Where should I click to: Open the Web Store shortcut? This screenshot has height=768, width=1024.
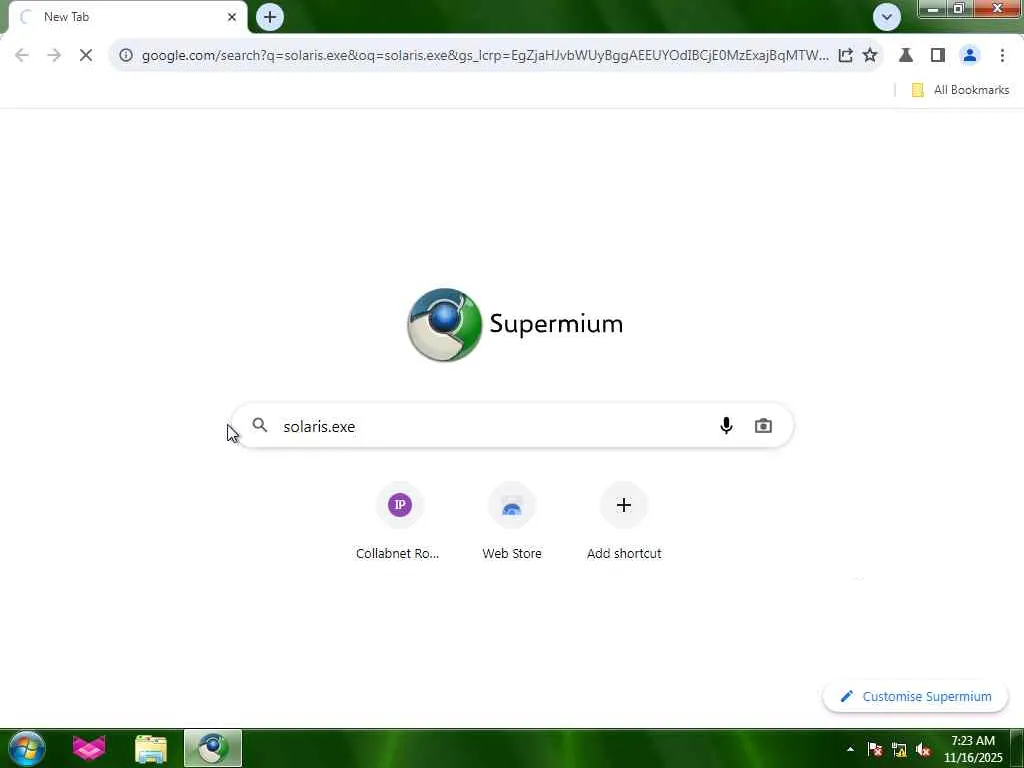click(512, 522)
